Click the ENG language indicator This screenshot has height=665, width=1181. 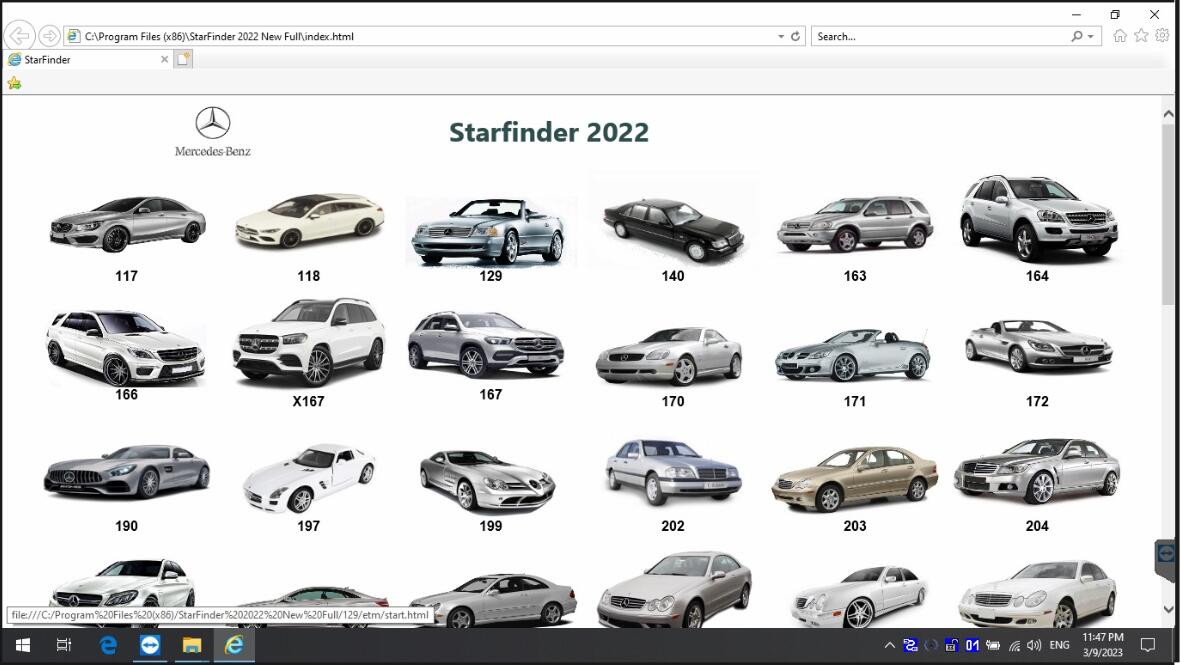click(x=1059, y=645)
